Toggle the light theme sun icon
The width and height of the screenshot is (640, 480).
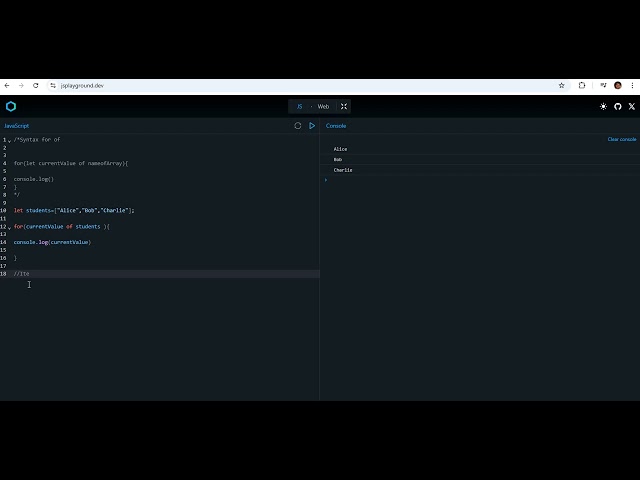(x=603, y=107)
